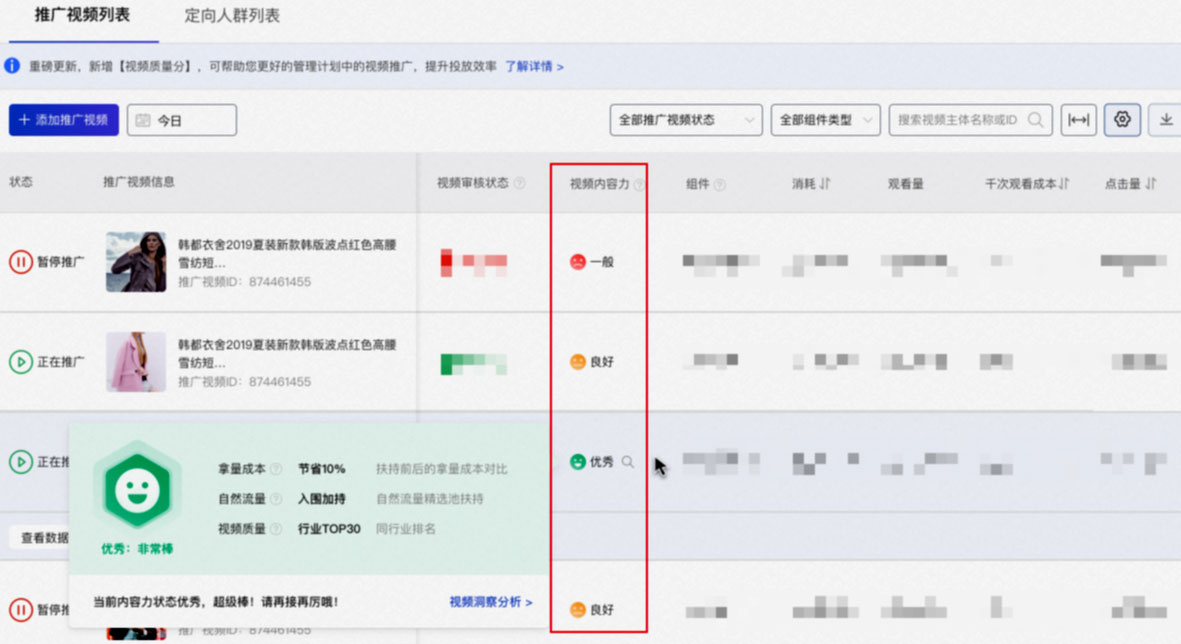Click the green smiley hexagon badge in the popup
This screenshot has height=644, width=1181.
(x=137, y=490)
